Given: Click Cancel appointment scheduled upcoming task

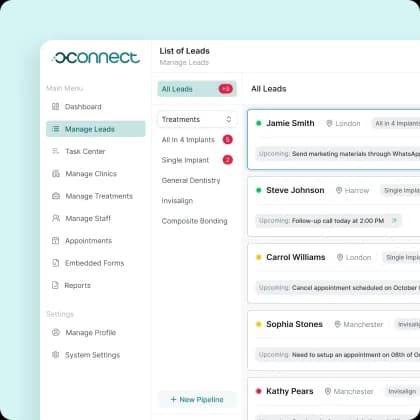Looking at the screenshot, I should click(x=338, y=288).
